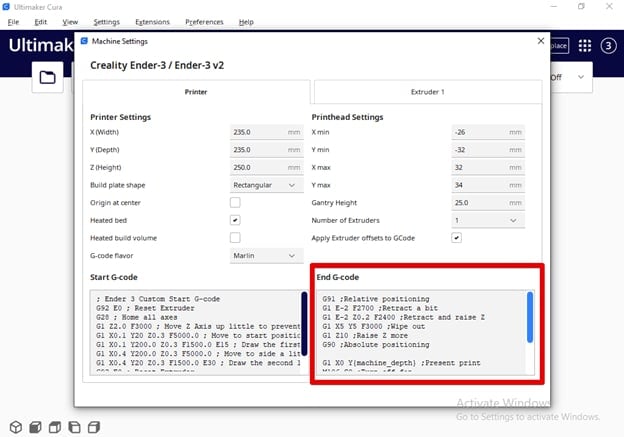
Task: Click the 'G92 E0 ; Reset Extruder' line
Action: tap(145, 308)
